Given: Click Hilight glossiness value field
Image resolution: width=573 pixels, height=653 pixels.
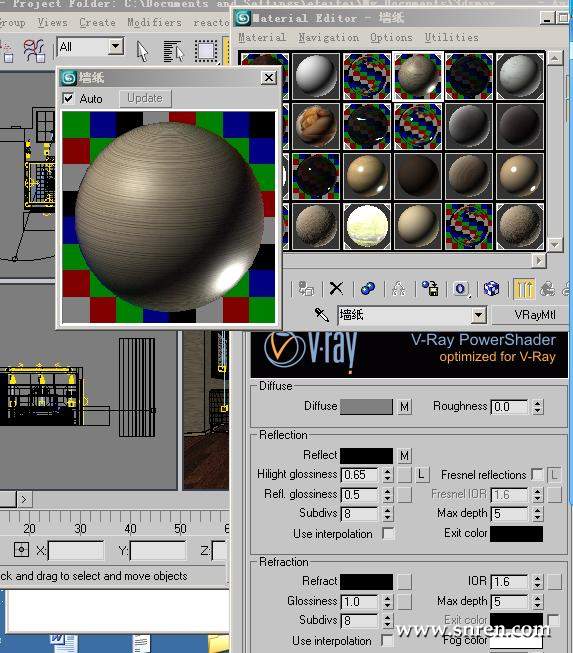Looking at the screenshot, I should click(x=359, y=475).
